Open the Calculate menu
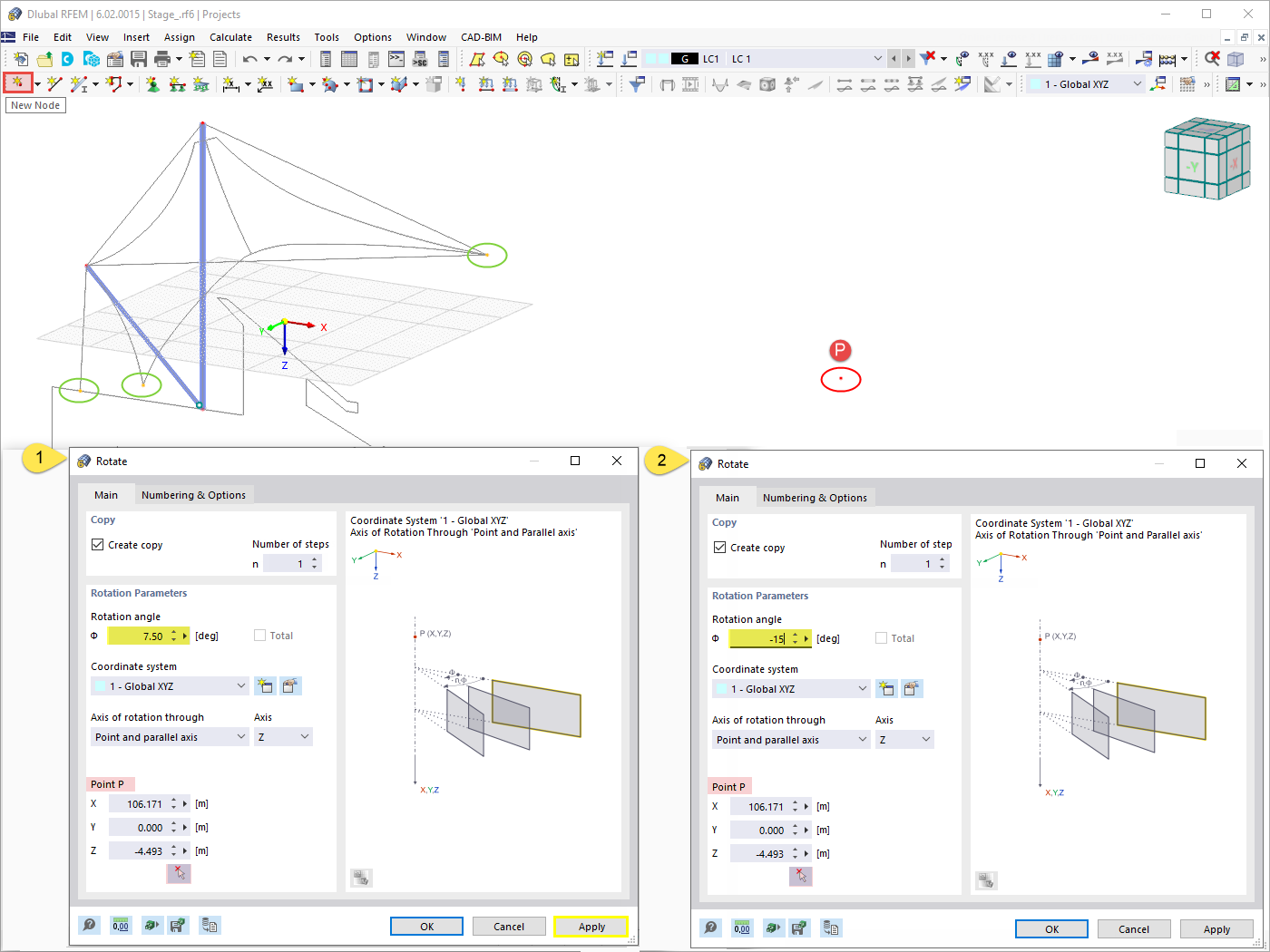Image resolution: width=1270 pixels, height=952 pixels. 230,37
